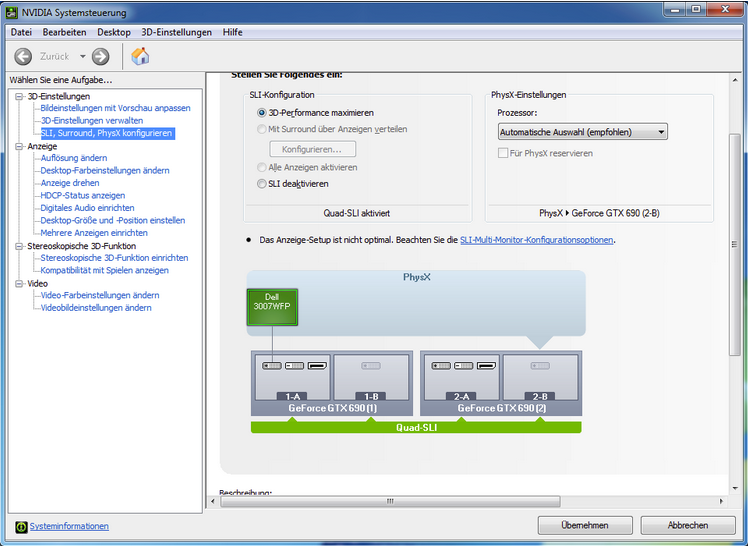
Task: Click the Back arrow icon
Action: (x=23, y=57)
